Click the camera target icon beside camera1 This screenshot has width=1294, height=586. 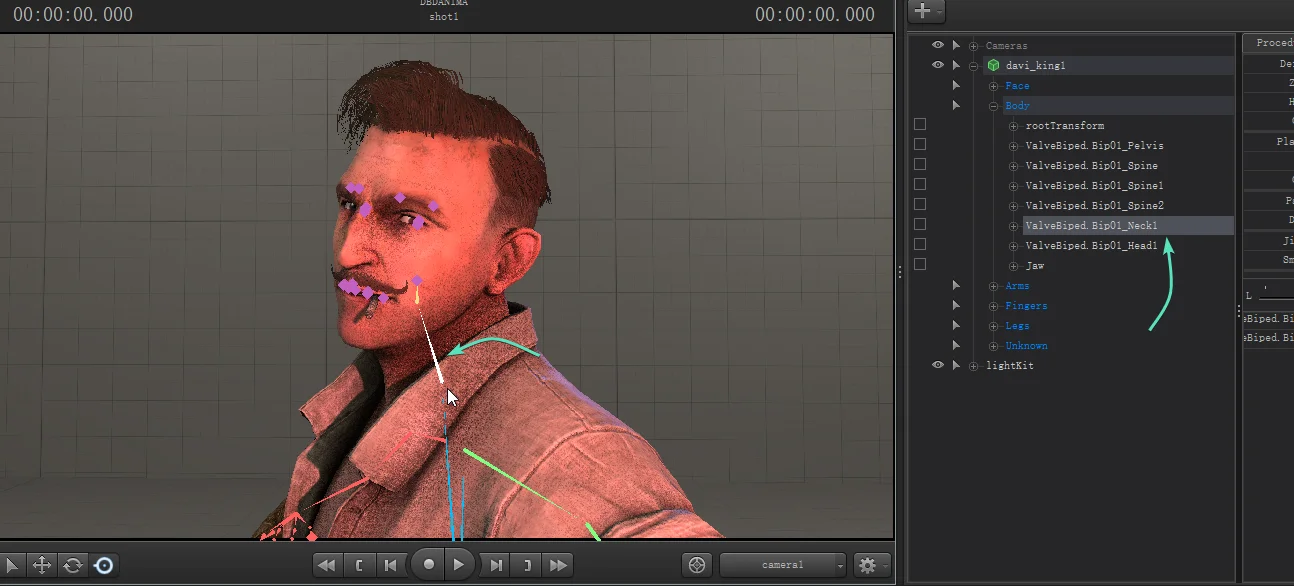pyautogui.click(x=697, y=565)
